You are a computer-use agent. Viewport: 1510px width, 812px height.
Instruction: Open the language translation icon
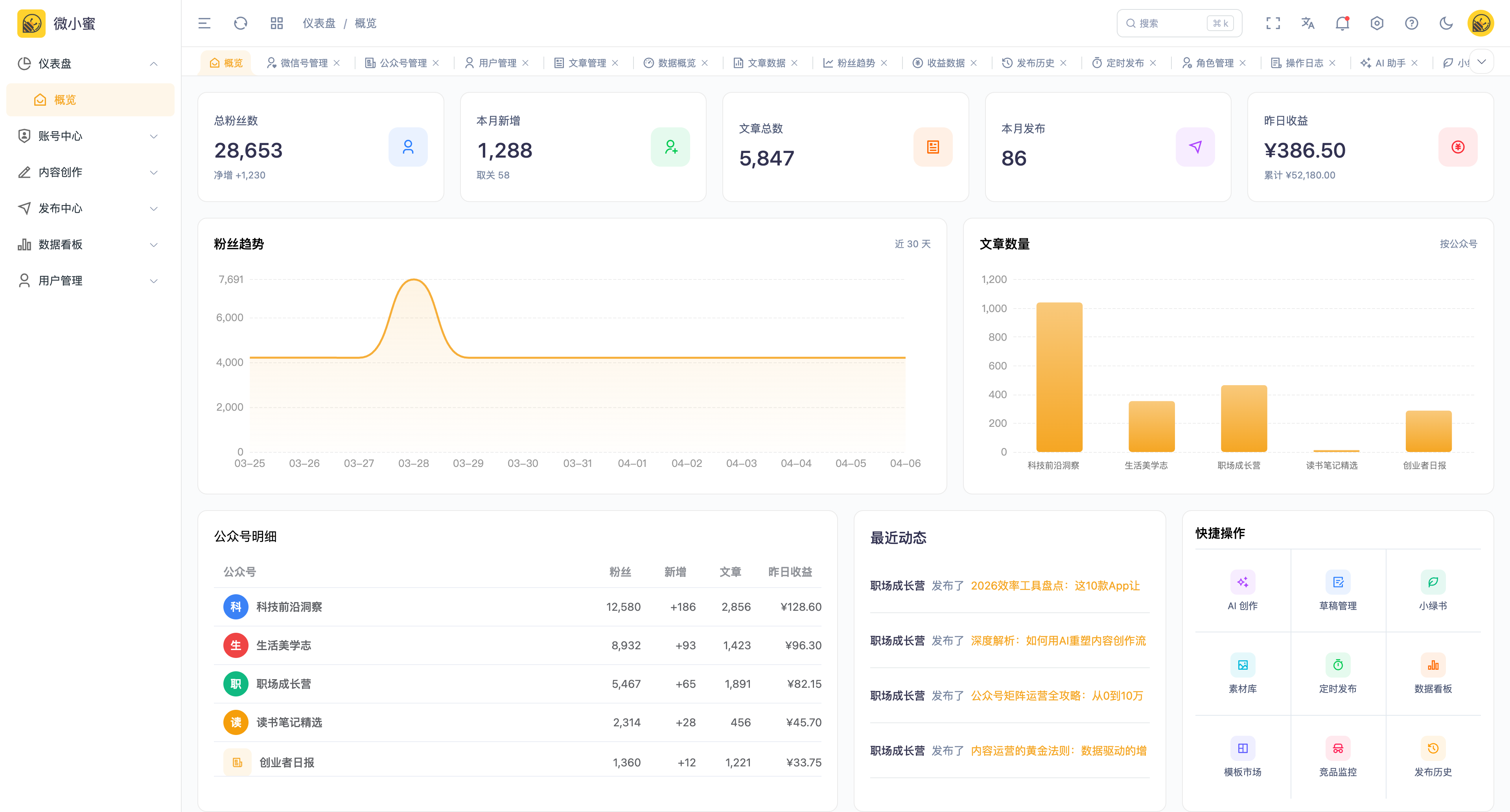(1307, 24)
